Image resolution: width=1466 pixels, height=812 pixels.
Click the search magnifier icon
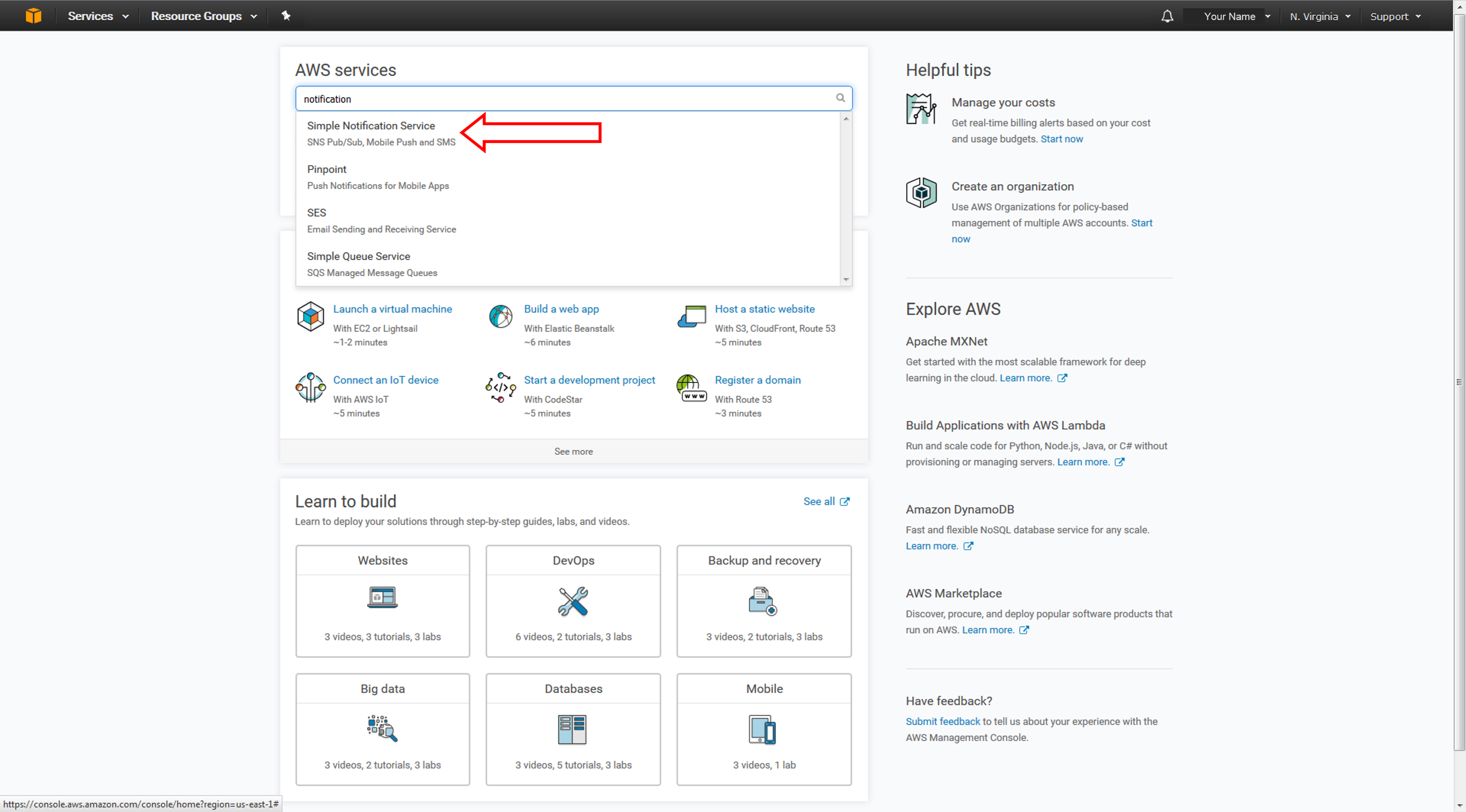[840, 98]
